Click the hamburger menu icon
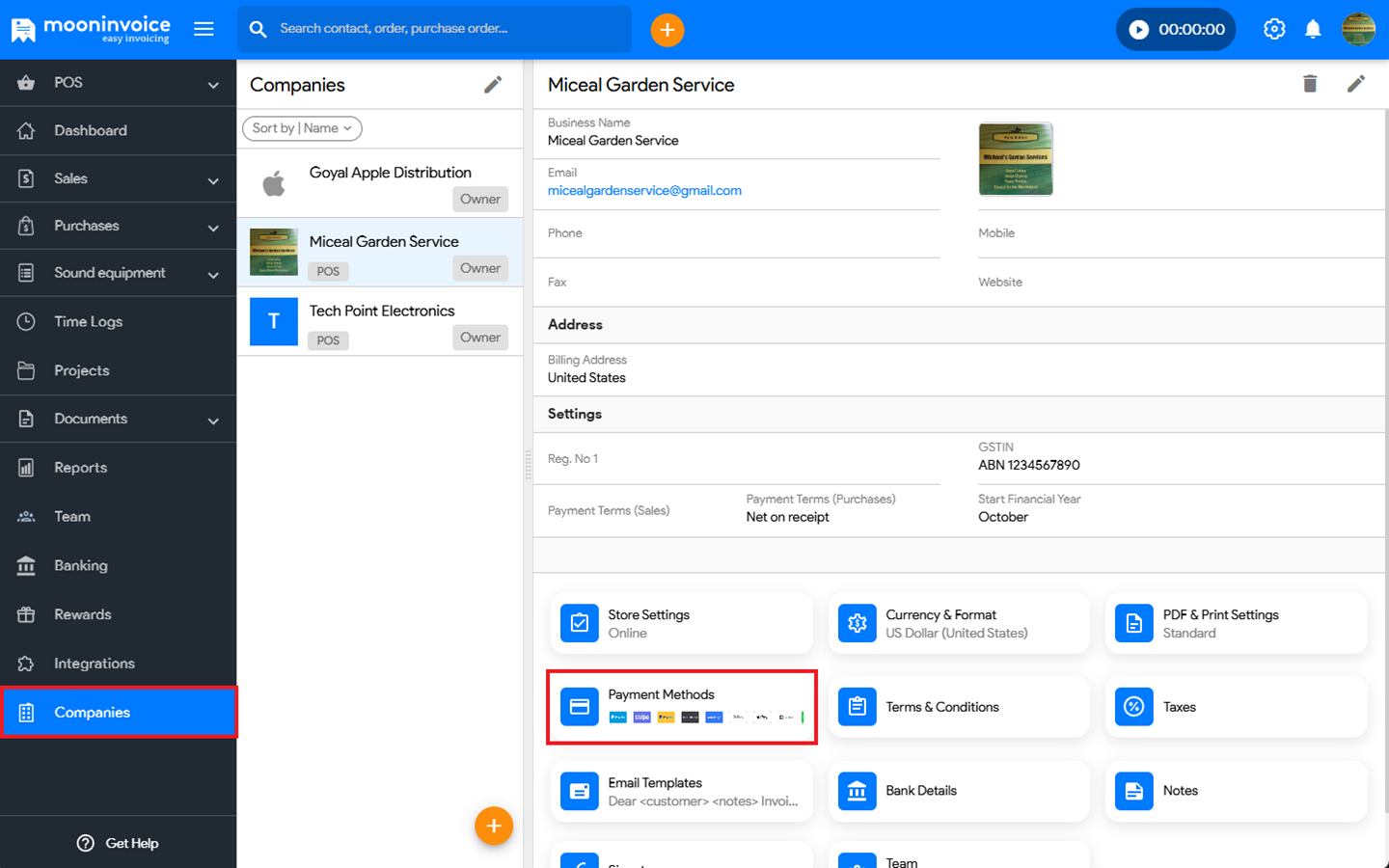Viewport: 1389px width, 868px height. [x=204, y=29]
